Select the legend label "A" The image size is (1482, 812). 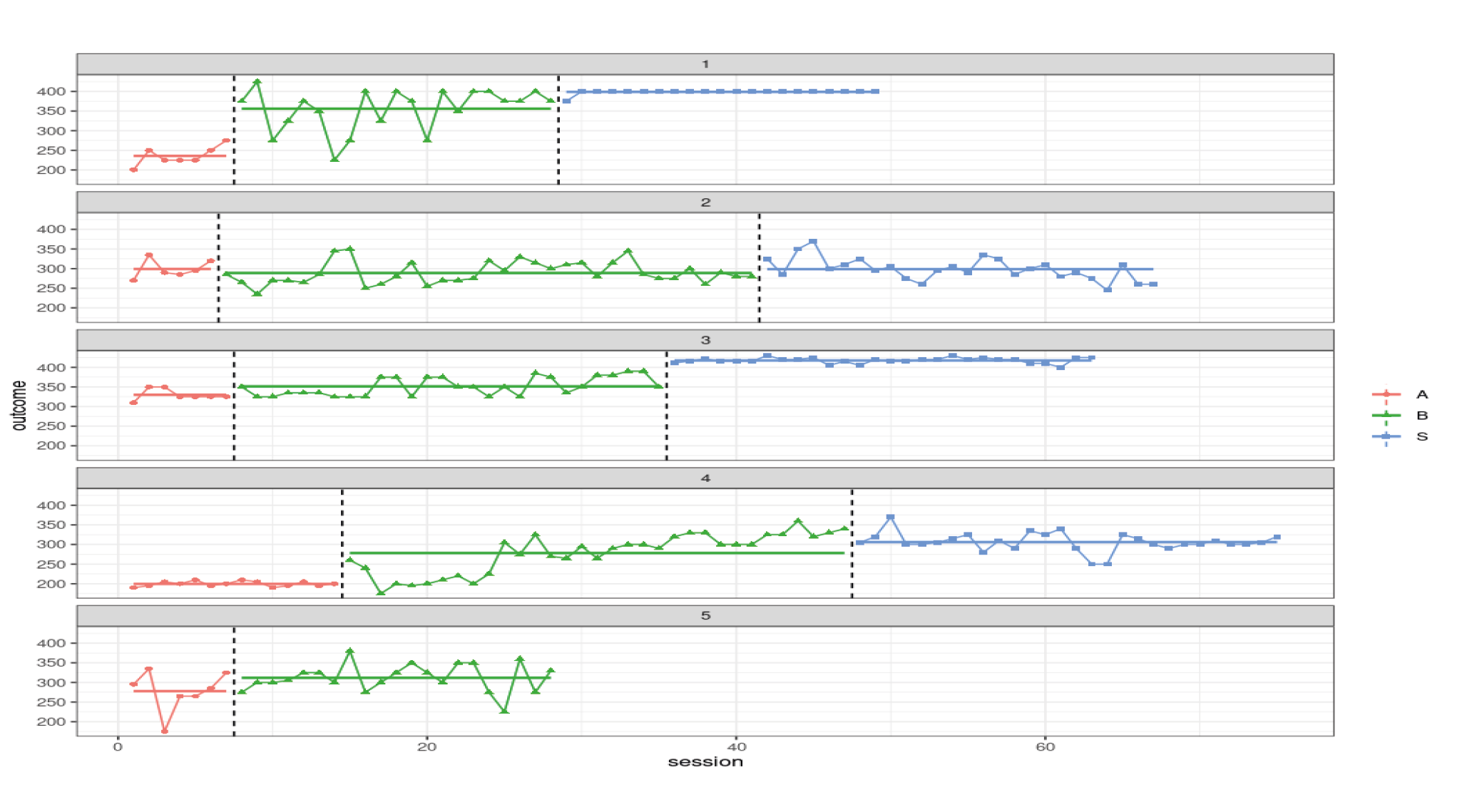tap(1421, 394)
